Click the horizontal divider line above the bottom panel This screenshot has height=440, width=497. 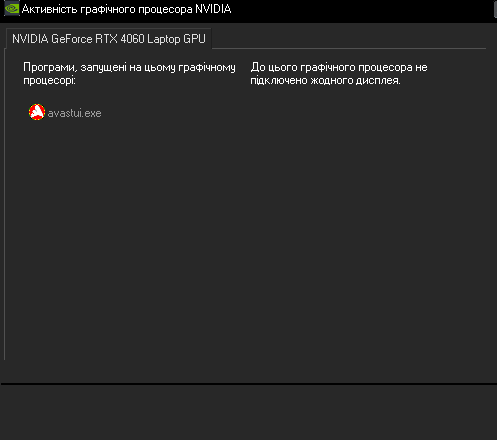(x=249, y=384)
